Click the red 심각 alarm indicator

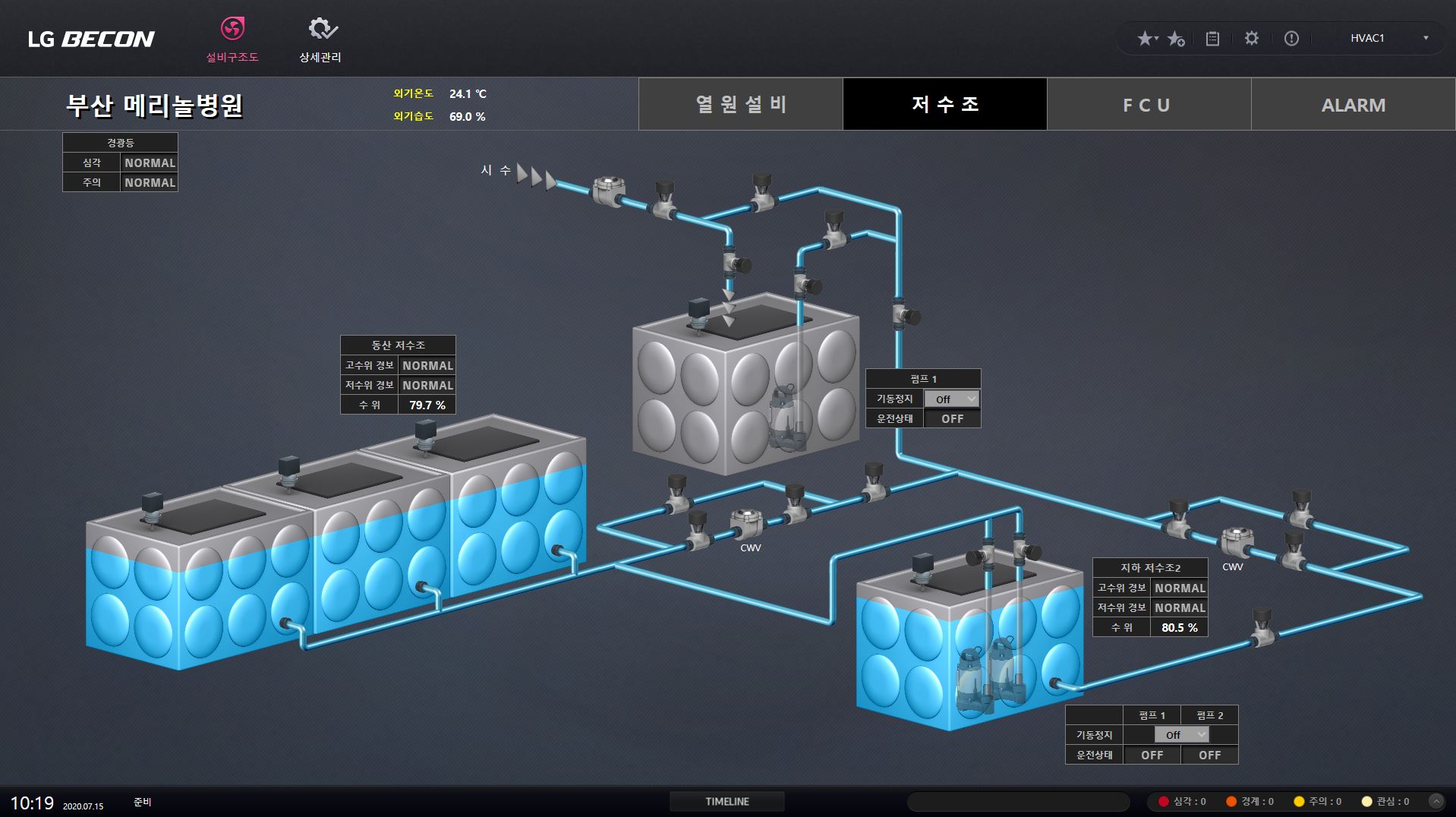[x=1182, y=801]
